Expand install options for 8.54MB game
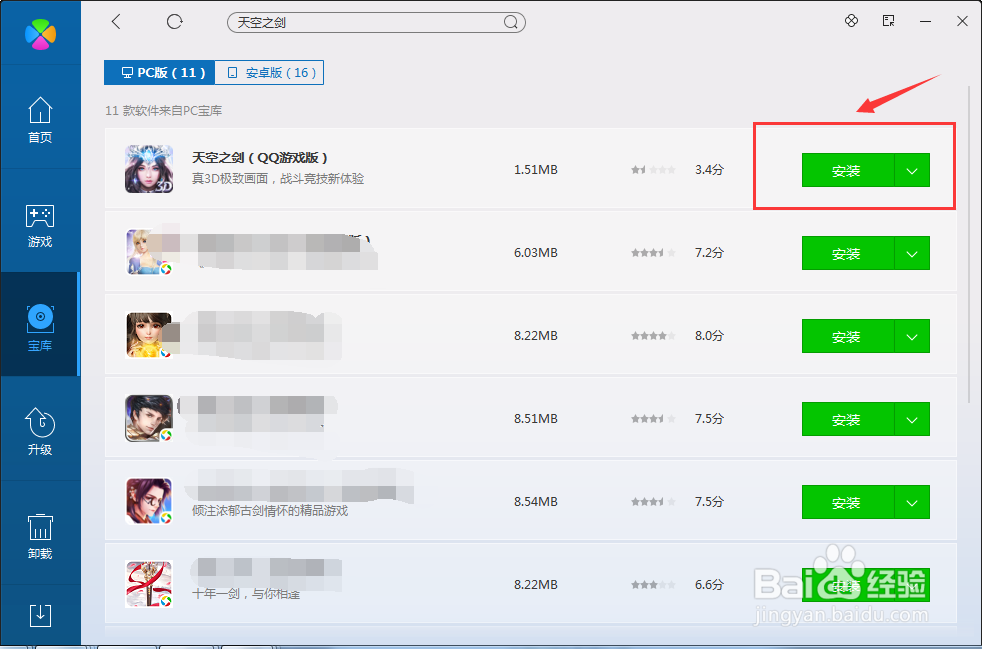 (912, 502)
